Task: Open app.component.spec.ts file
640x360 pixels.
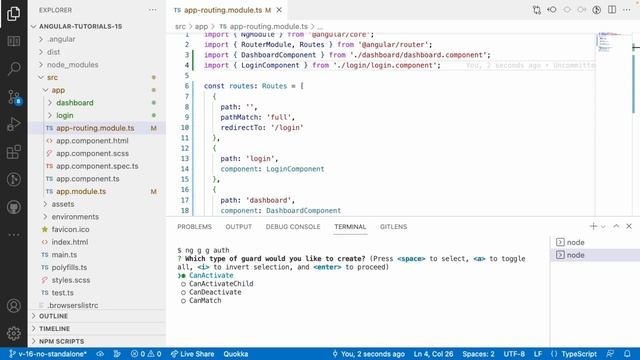Action: tap(97, 166)
